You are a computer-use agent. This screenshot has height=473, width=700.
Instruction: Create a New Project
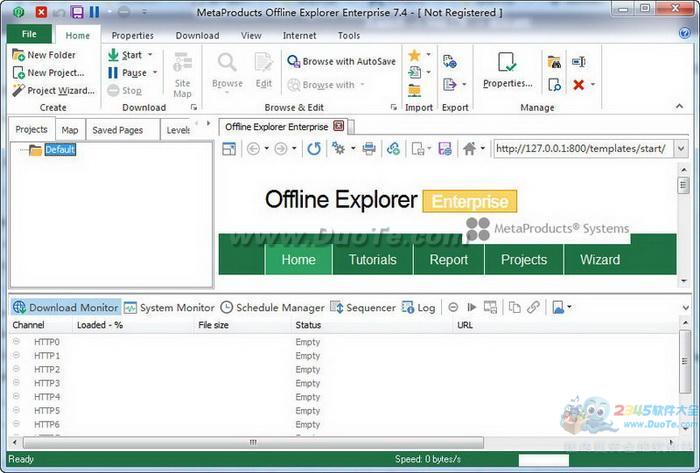(48, 73)
